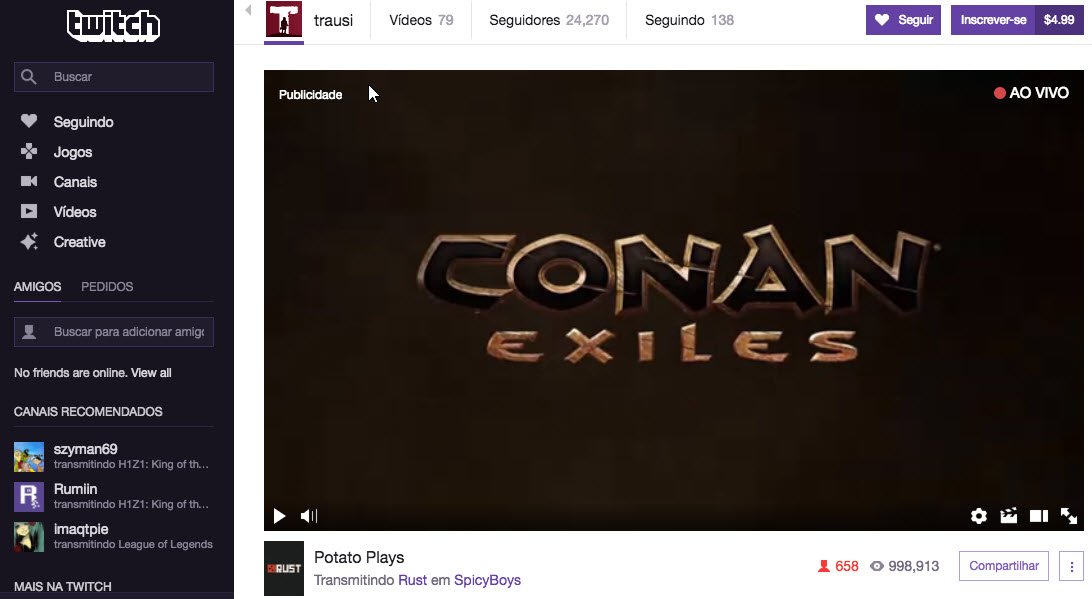Open the more options menu
Image resolution: width=1092 pixels, height=599 pixels.
[1072, 566]
